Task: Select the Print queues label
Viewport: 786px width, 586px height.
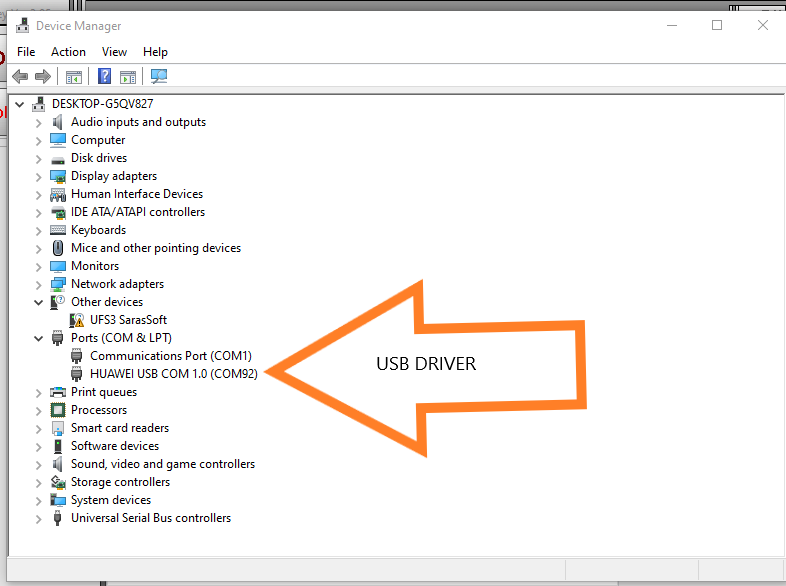Action: point(104,392)
